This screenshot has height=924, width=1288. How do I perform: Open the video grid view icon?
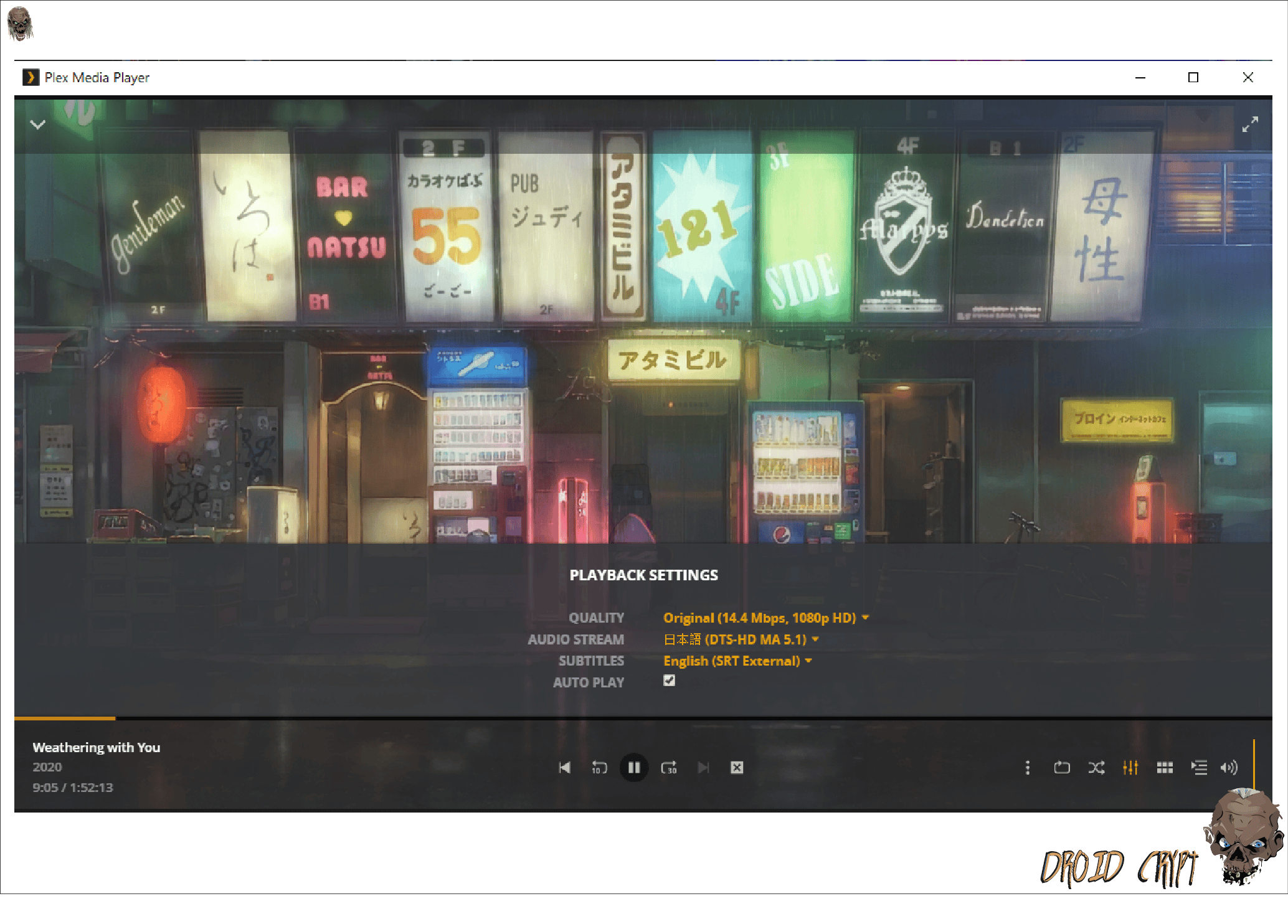pyautogui.click(x=1165, y=768)
